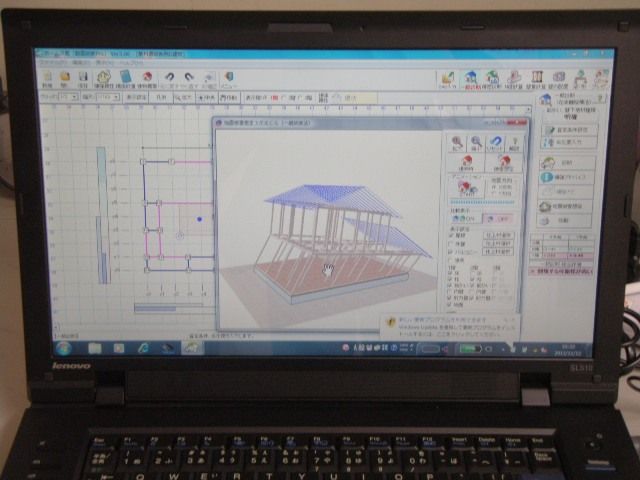Select the pencil CAD input mode icon
640x480 pixels.
pyautogui.click(x=447, y=79)
